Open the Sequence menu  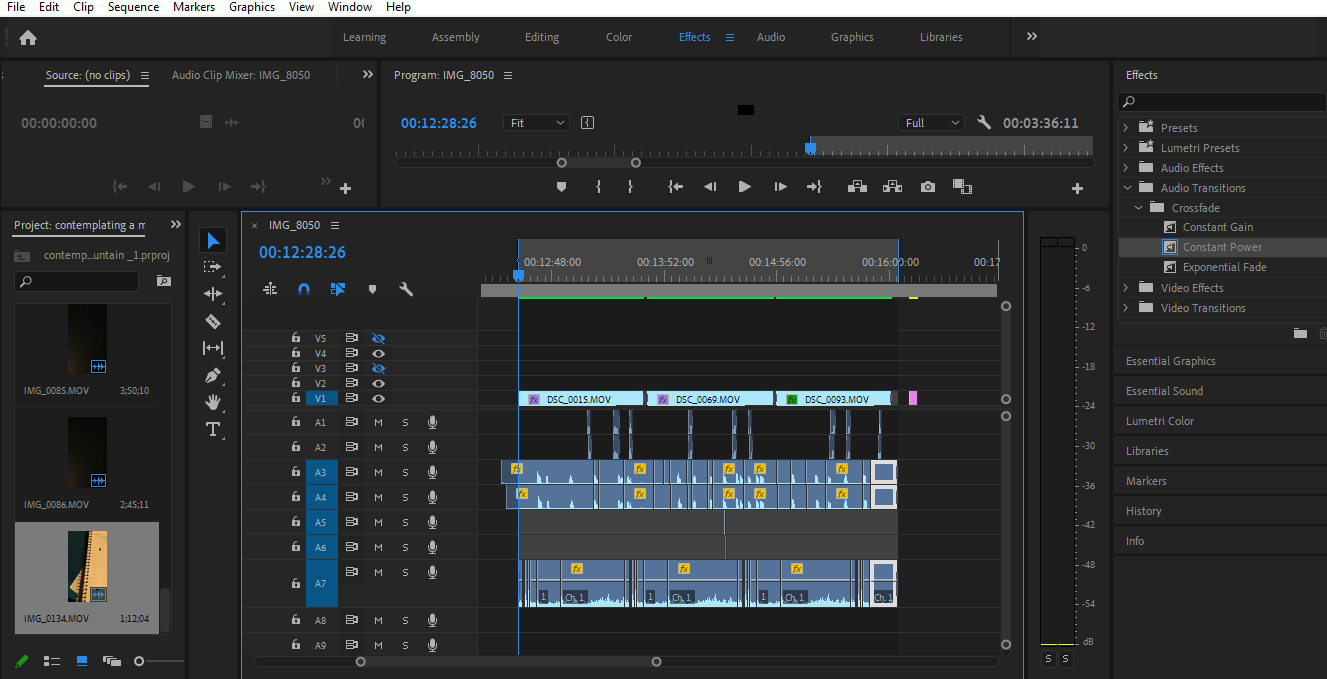[133, 7]
